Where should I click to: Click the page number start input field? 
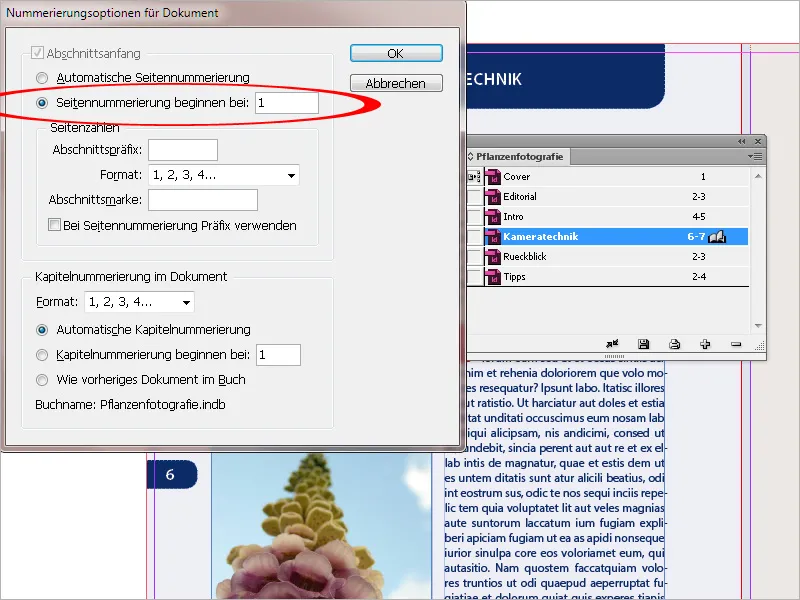click(x=287, y=103)
